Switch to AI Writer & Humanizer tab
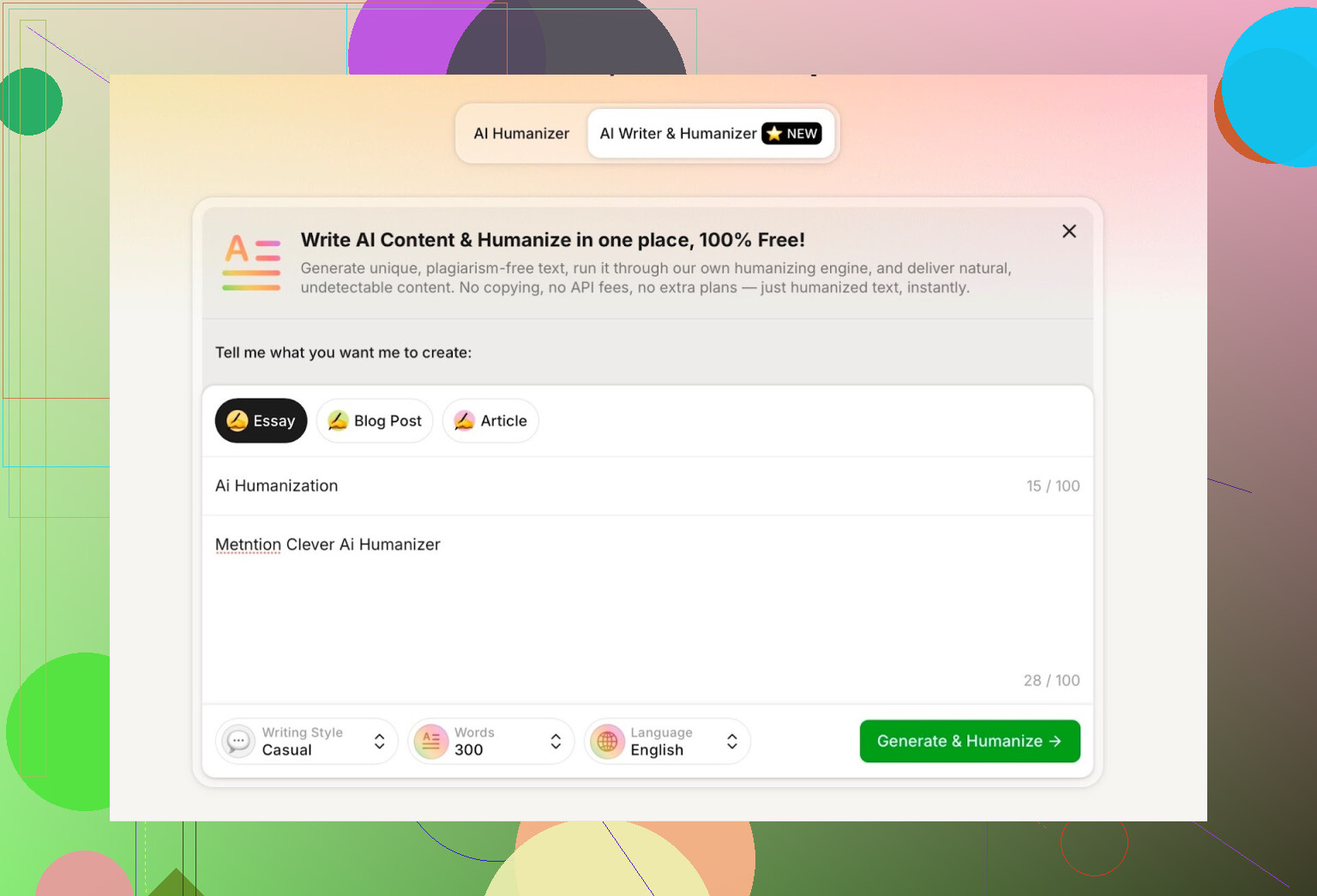This screenshot has height=896, width=1317. coord(711,134)
